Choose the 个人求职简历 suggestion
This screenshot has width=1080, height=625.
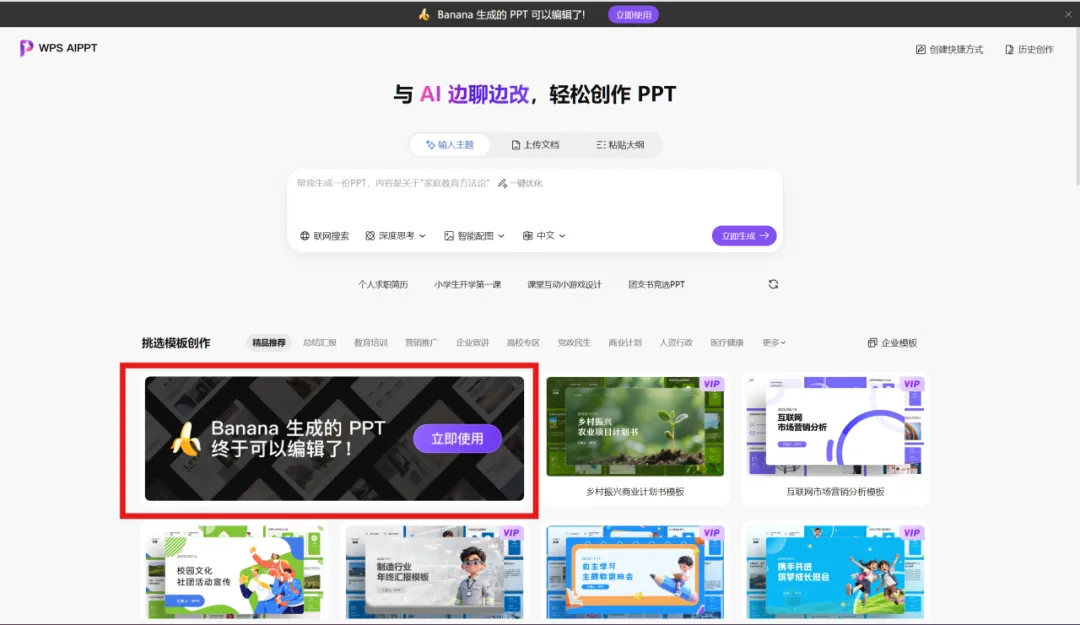(x=383, y=285)
